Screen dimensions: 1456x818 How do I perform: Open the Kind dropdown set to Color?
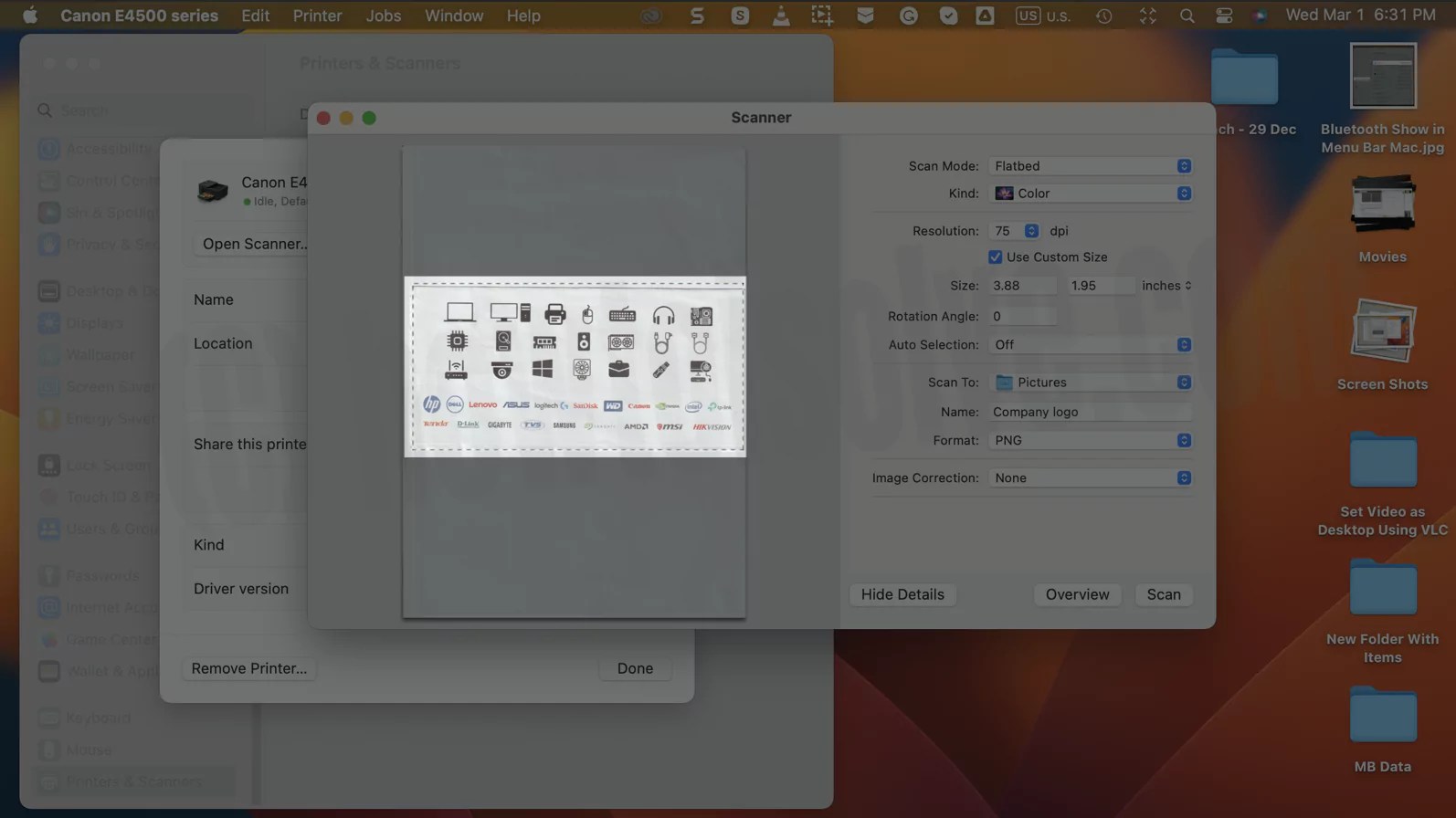coord(1091,194)
